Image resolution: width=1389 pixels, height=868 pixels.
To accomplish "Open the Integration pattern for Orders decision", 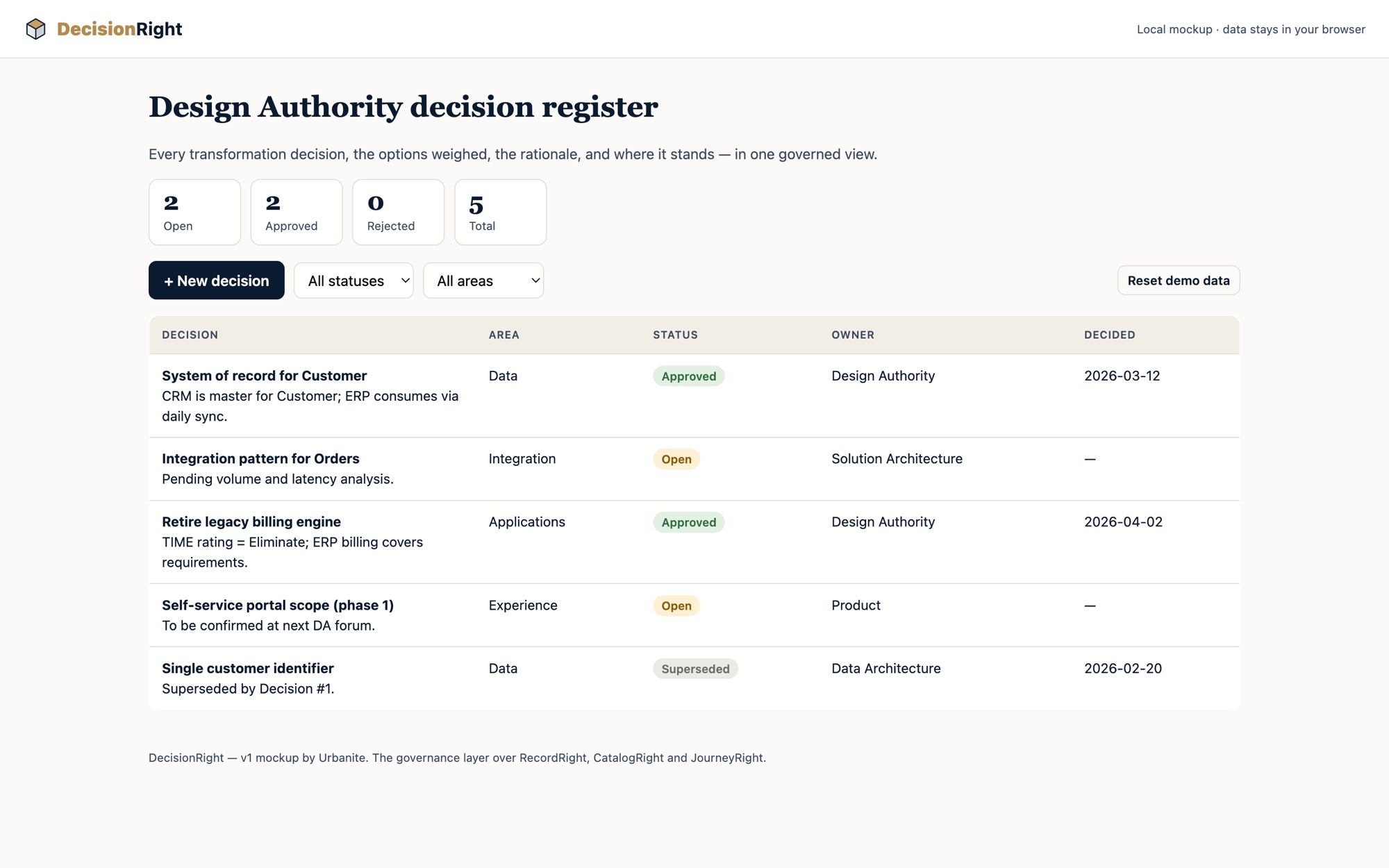I will point(260,458).
